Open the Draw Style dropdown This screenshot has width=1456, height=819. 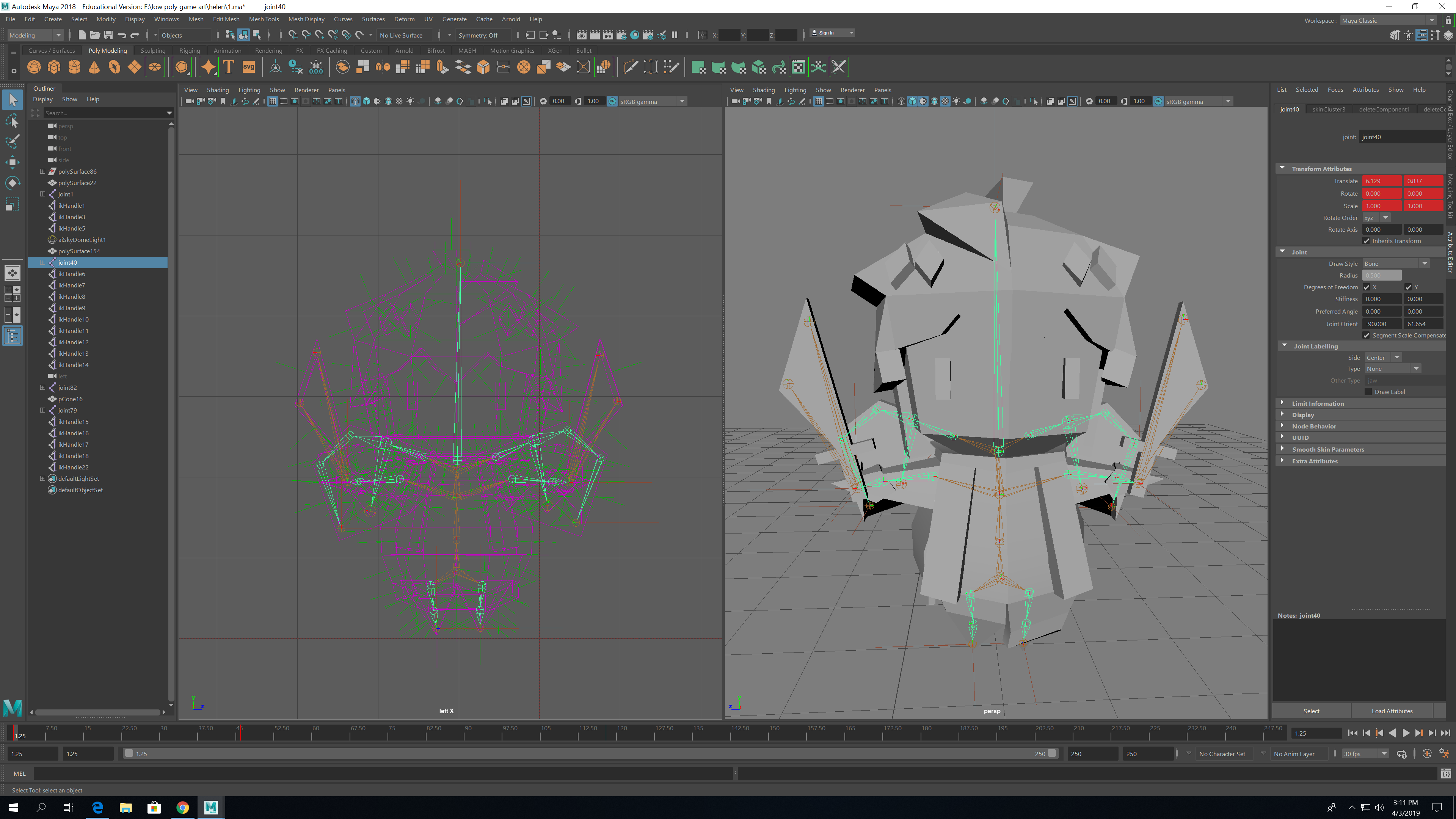click(x=1396, y=264)
